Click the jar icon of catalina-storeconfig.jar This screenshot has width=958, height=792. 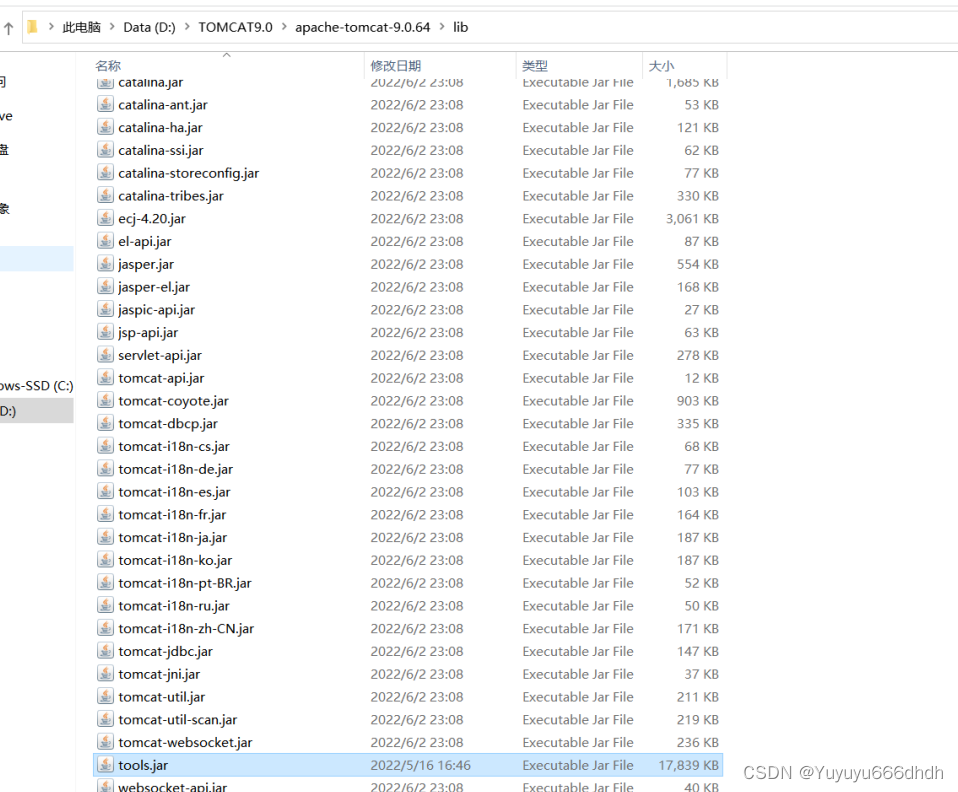pyautogui.click(x=105, y=173)
